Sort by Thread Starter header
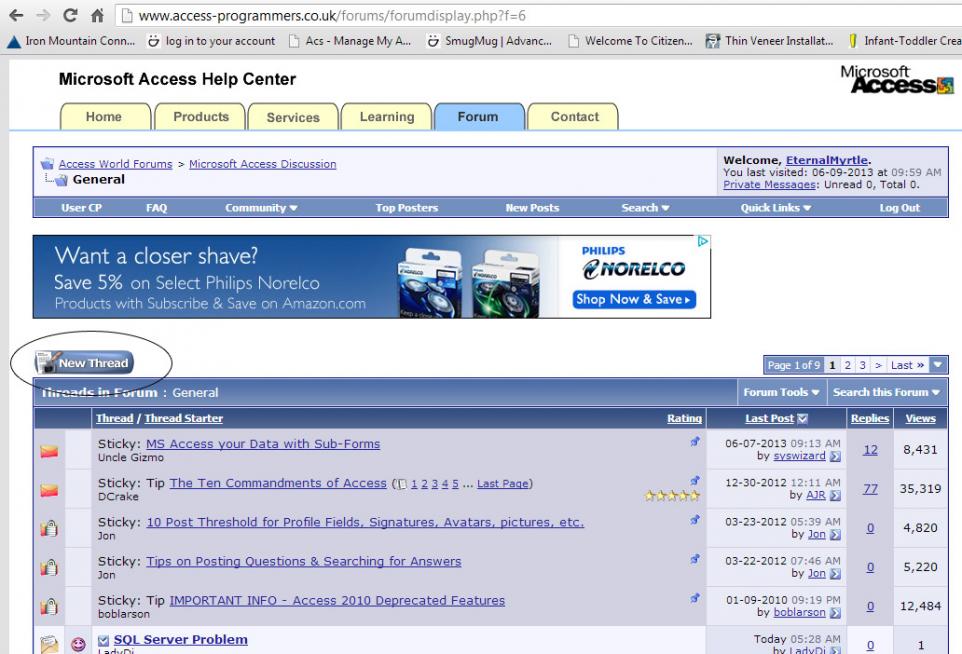This screenshot has height=654, width=962. tap(183, 418)
